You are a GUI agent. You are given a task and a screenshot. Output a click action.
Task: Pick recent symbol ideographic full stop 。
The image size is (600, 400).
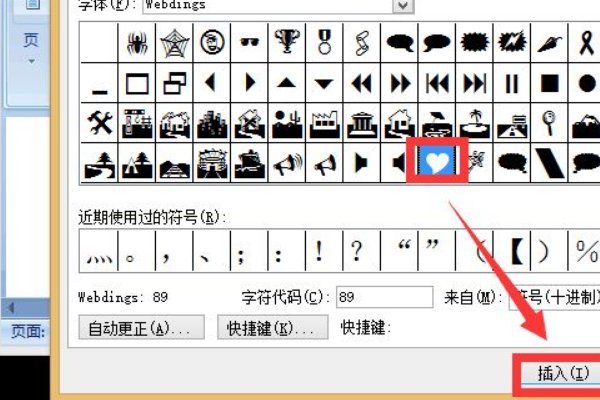click(137, 251)
